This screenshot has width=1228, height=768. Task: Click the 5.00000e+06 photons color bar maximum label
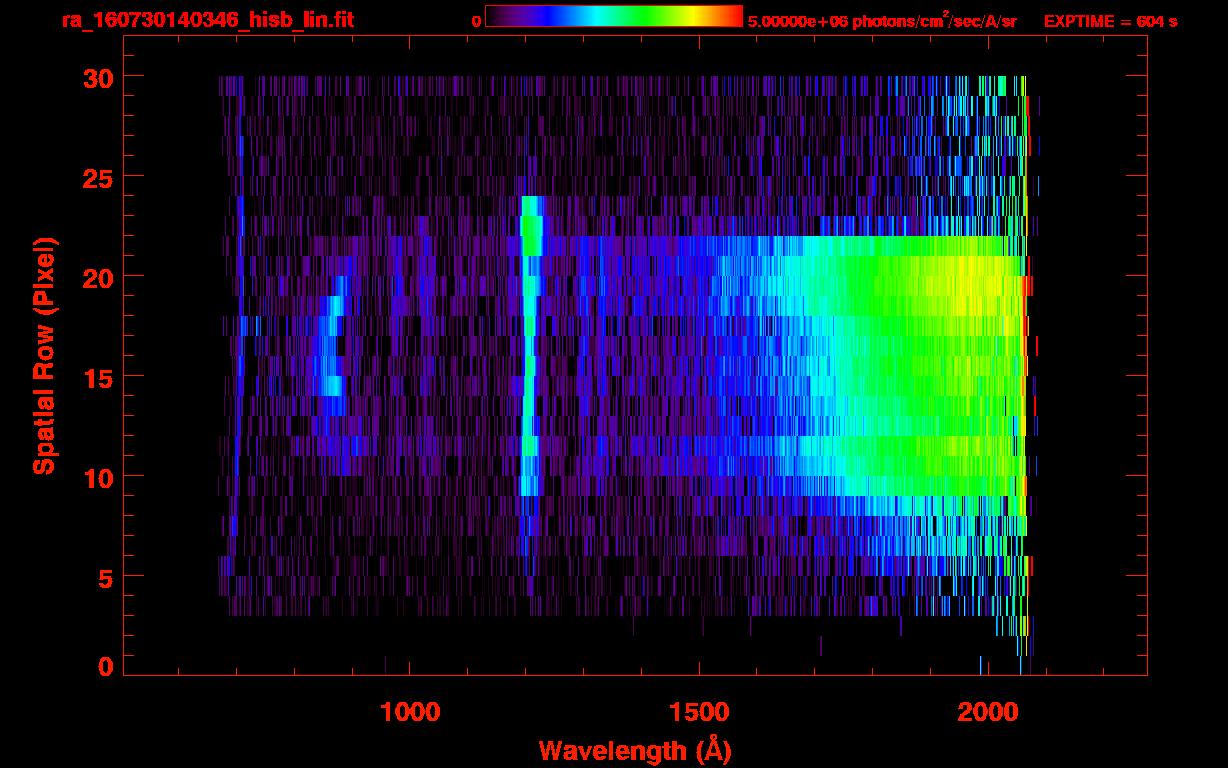(882, 21)
